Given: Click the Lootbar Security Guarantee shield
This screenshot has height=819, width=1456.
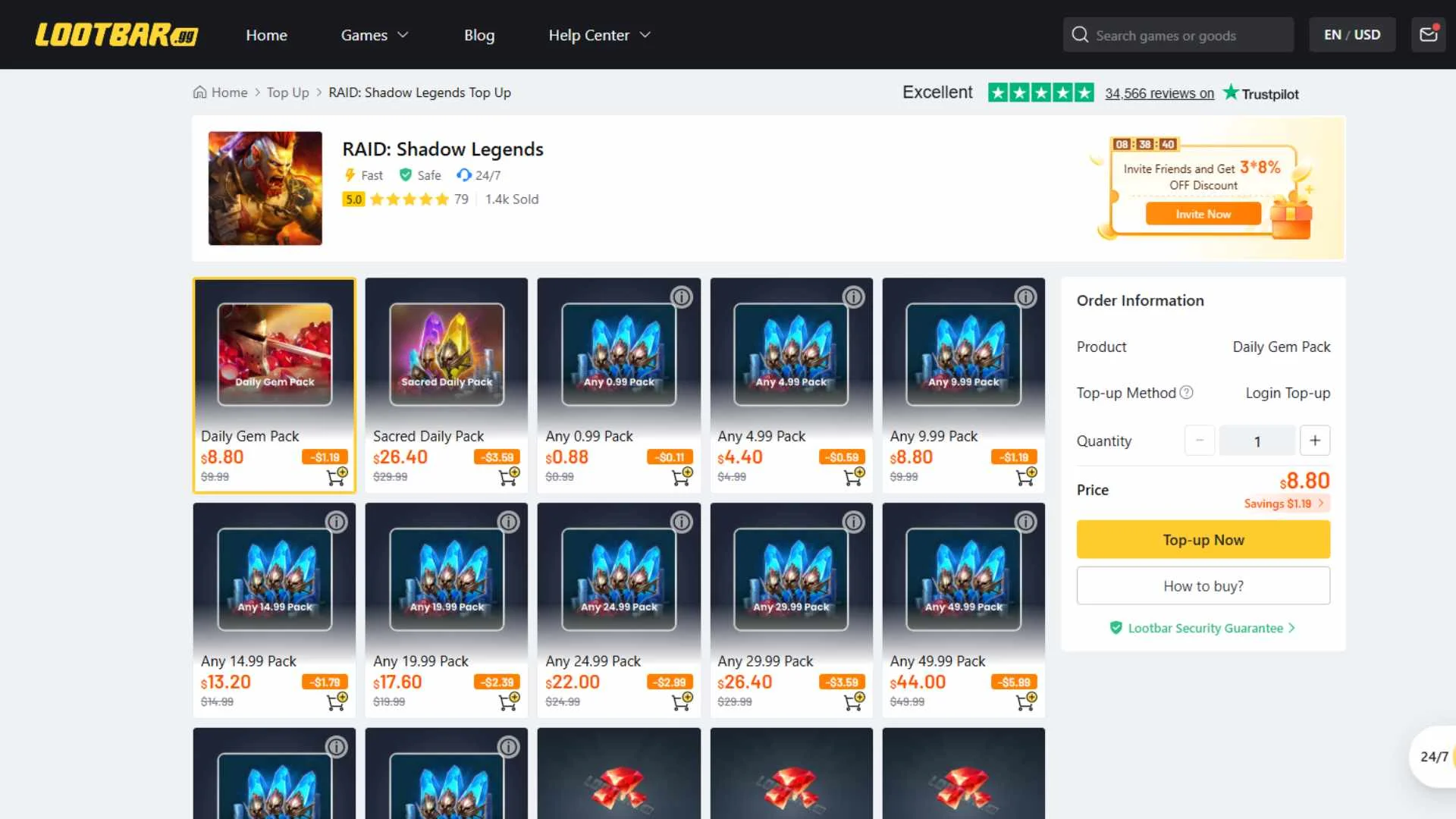Looking at the screenshot, I should pyautogui.click(x=1116, y=628).
